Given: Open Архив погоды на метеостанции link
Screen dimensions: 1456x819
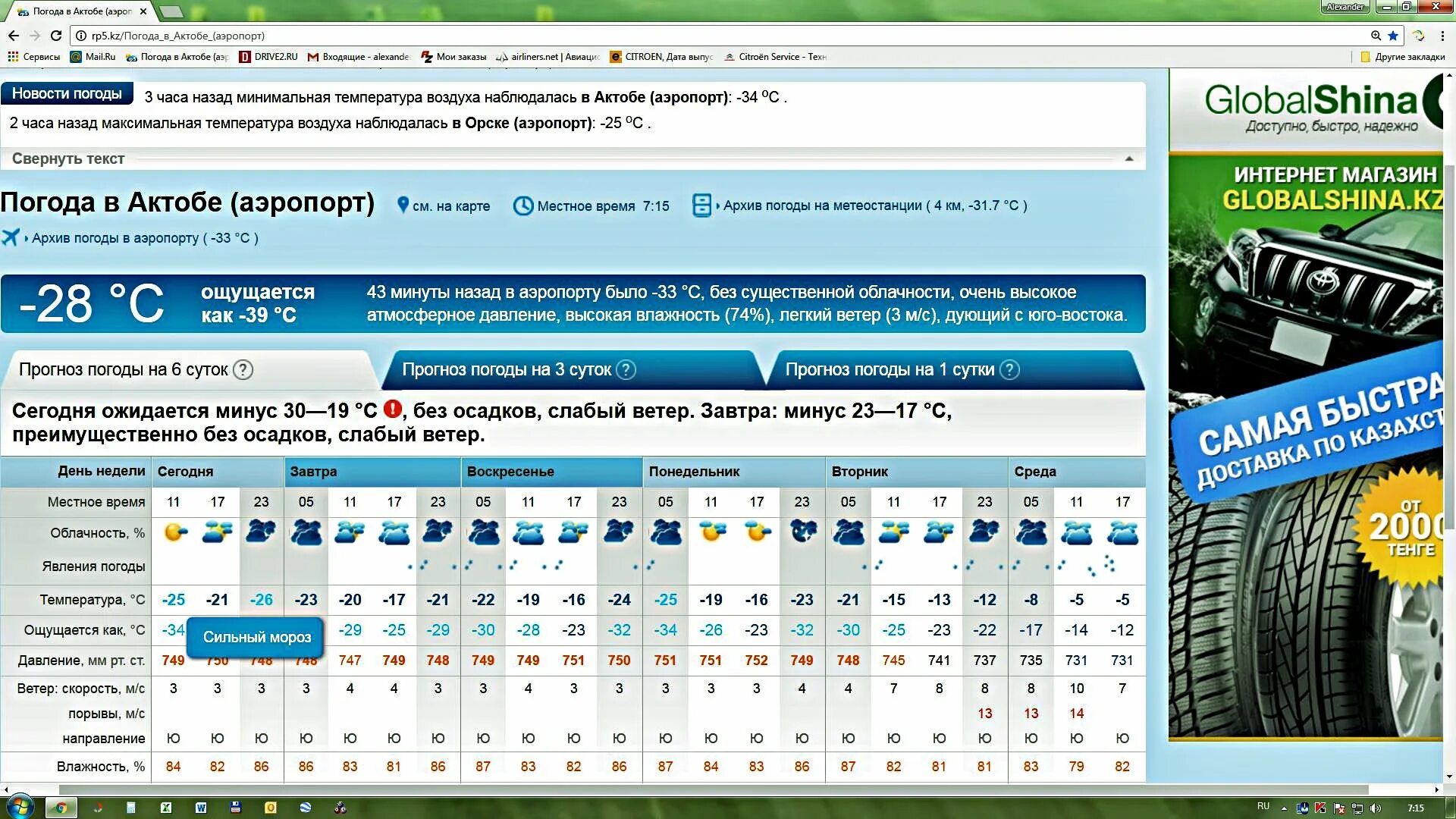Looking at the screenshot, I should click(822, 206).
